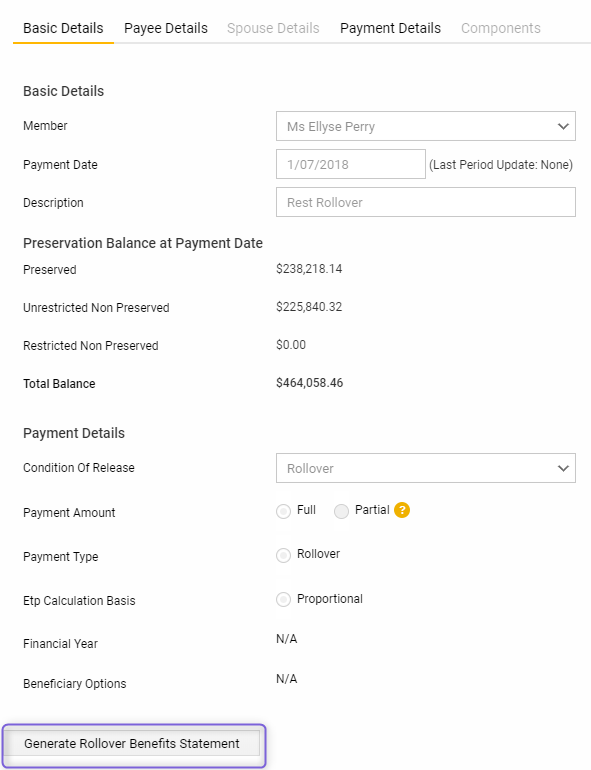Select the Ms Ellyse Perry member field
Viewport: 591px width, 770px height.
(425, 126)
